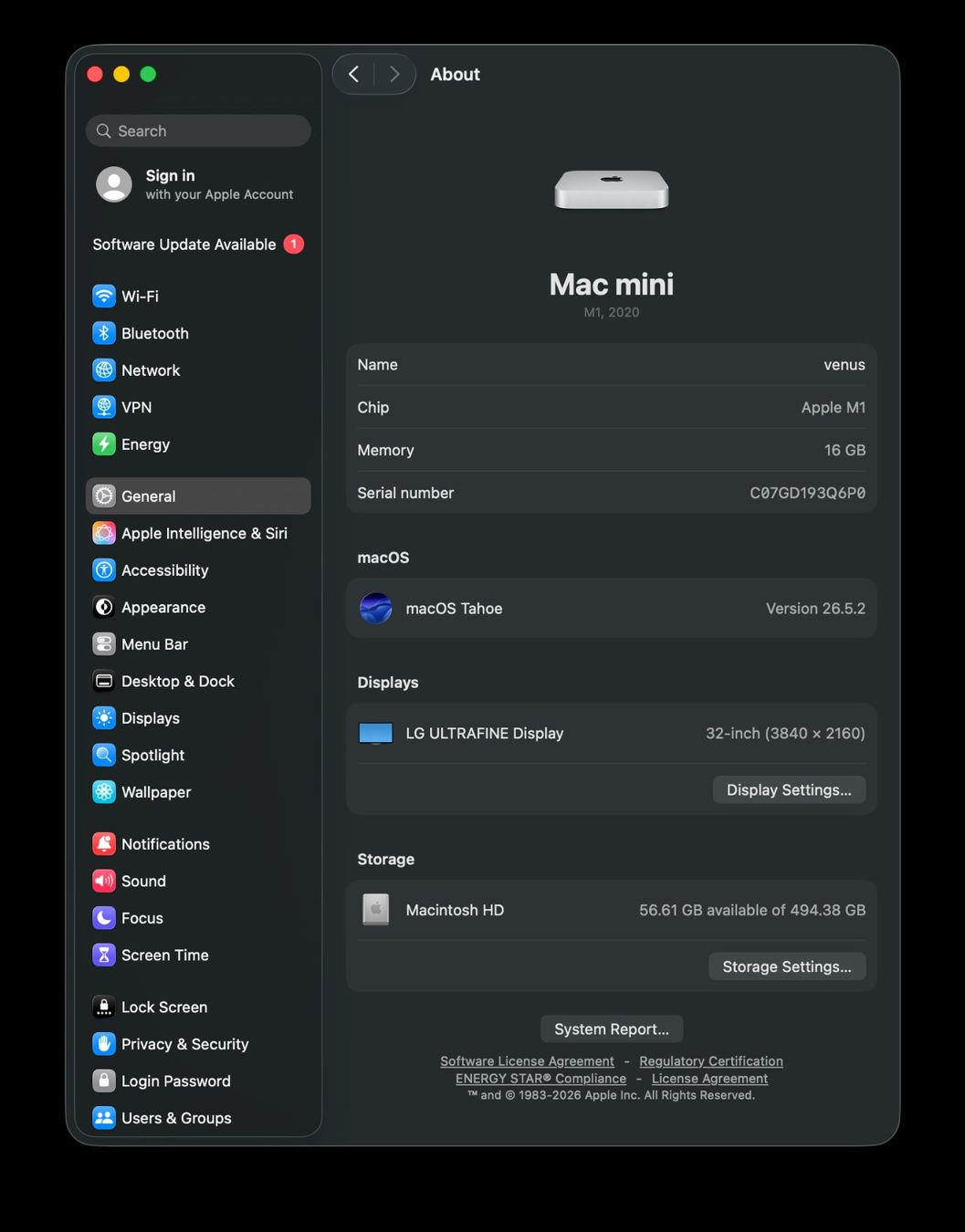
Task: Open the Lock Screen icon
Action: click(104, 1007)
